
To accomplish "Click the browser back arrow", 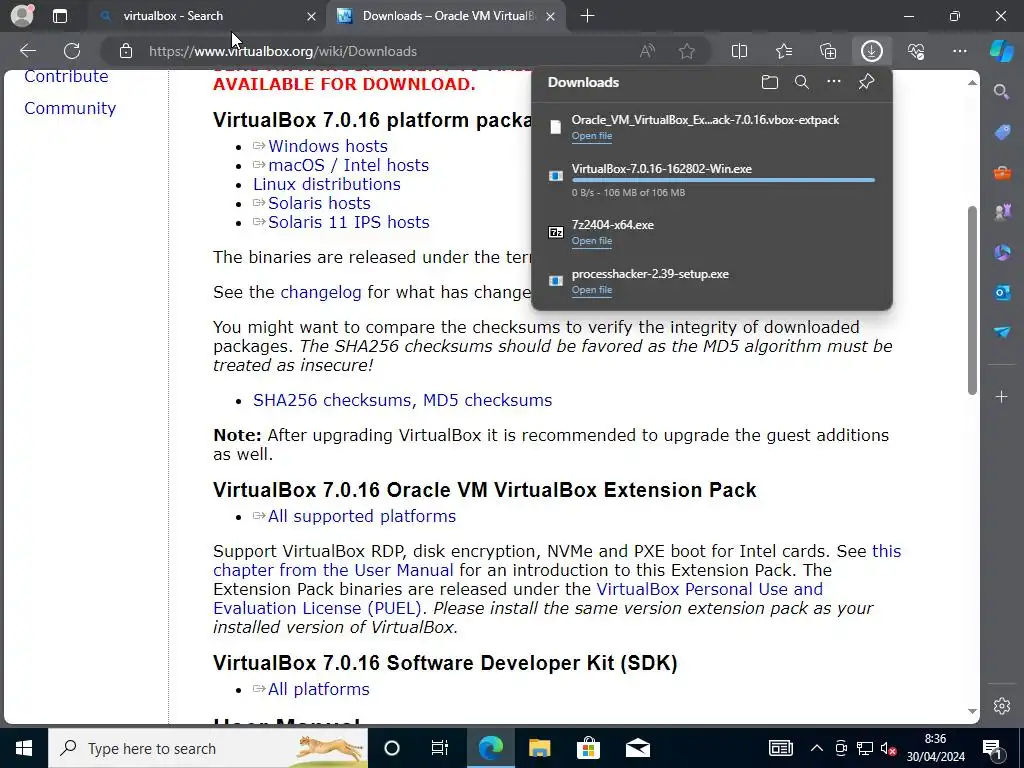I will [27, 51].
